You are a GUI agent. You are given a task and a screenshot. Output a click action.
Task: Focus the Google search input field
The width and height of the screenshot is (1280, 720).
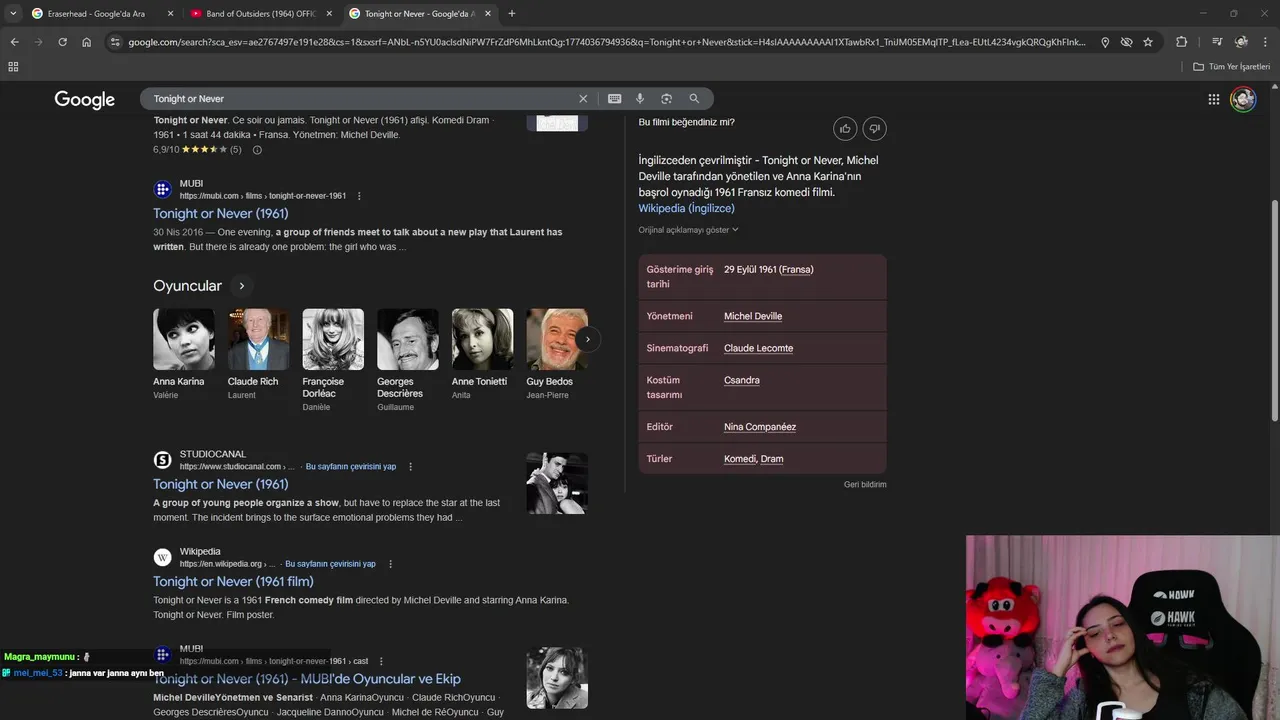pyautogui.click(x=360, y=99)
